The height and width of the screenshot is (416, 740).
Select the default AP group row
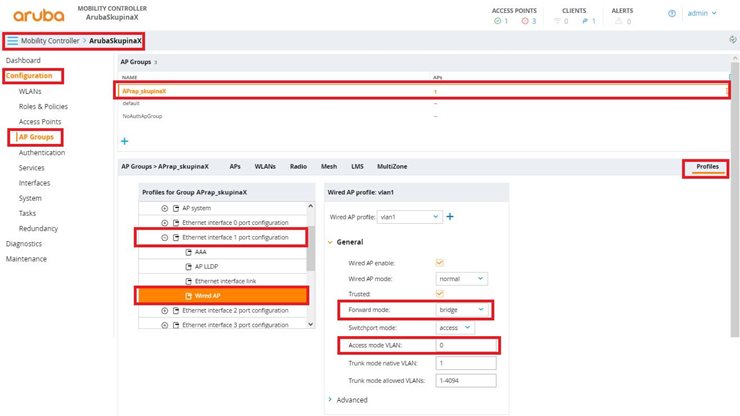click(x=422, y=103)
